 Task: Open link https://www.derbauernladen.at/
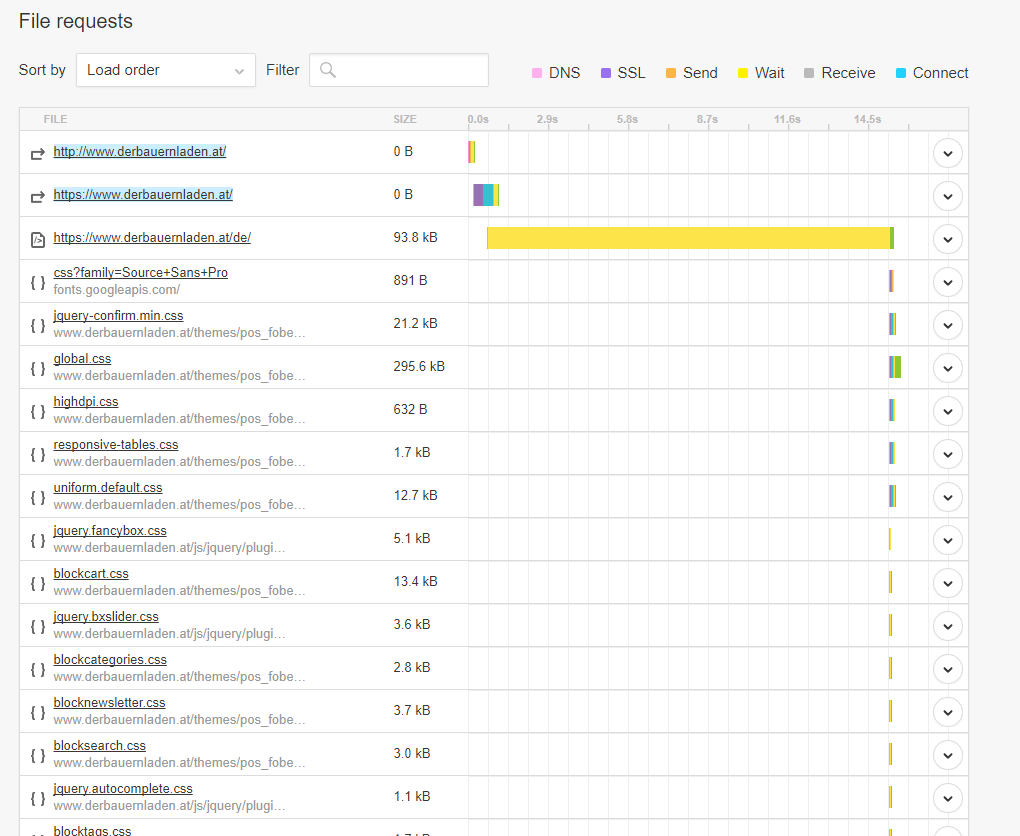[x=143, y=195]
